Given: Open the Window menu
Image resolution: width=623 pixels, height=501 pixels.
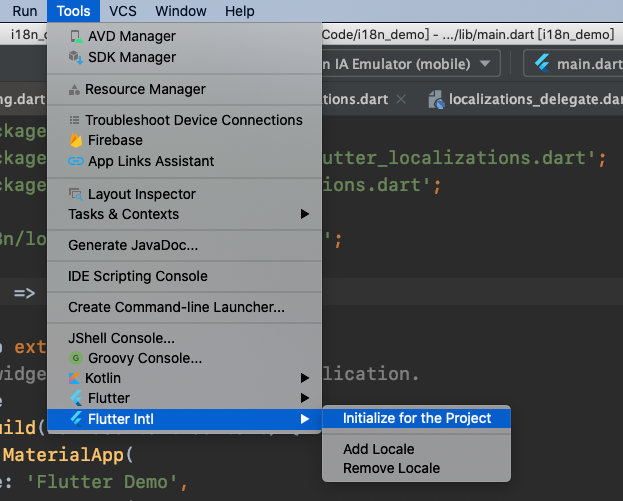Looking at the screenshot, I should pyautogui.click(x=182, y=11).
